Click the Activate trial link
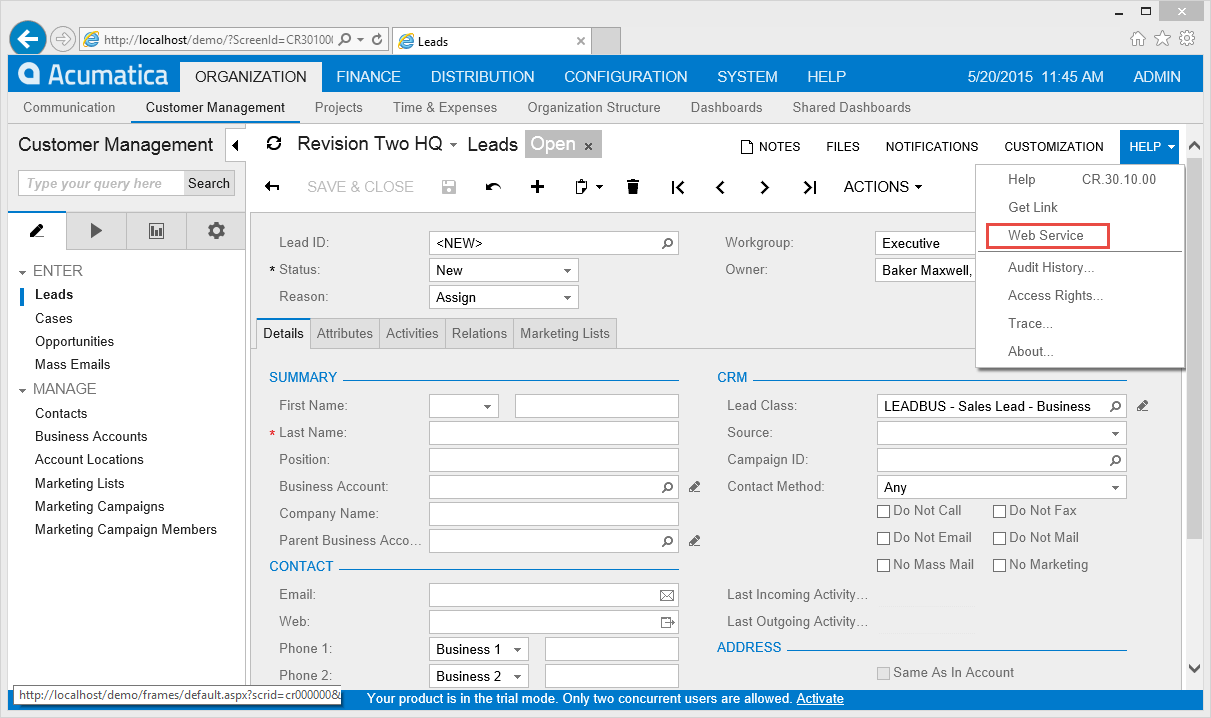Viewport: 1211px width, 718px height. tap(819, 698)
